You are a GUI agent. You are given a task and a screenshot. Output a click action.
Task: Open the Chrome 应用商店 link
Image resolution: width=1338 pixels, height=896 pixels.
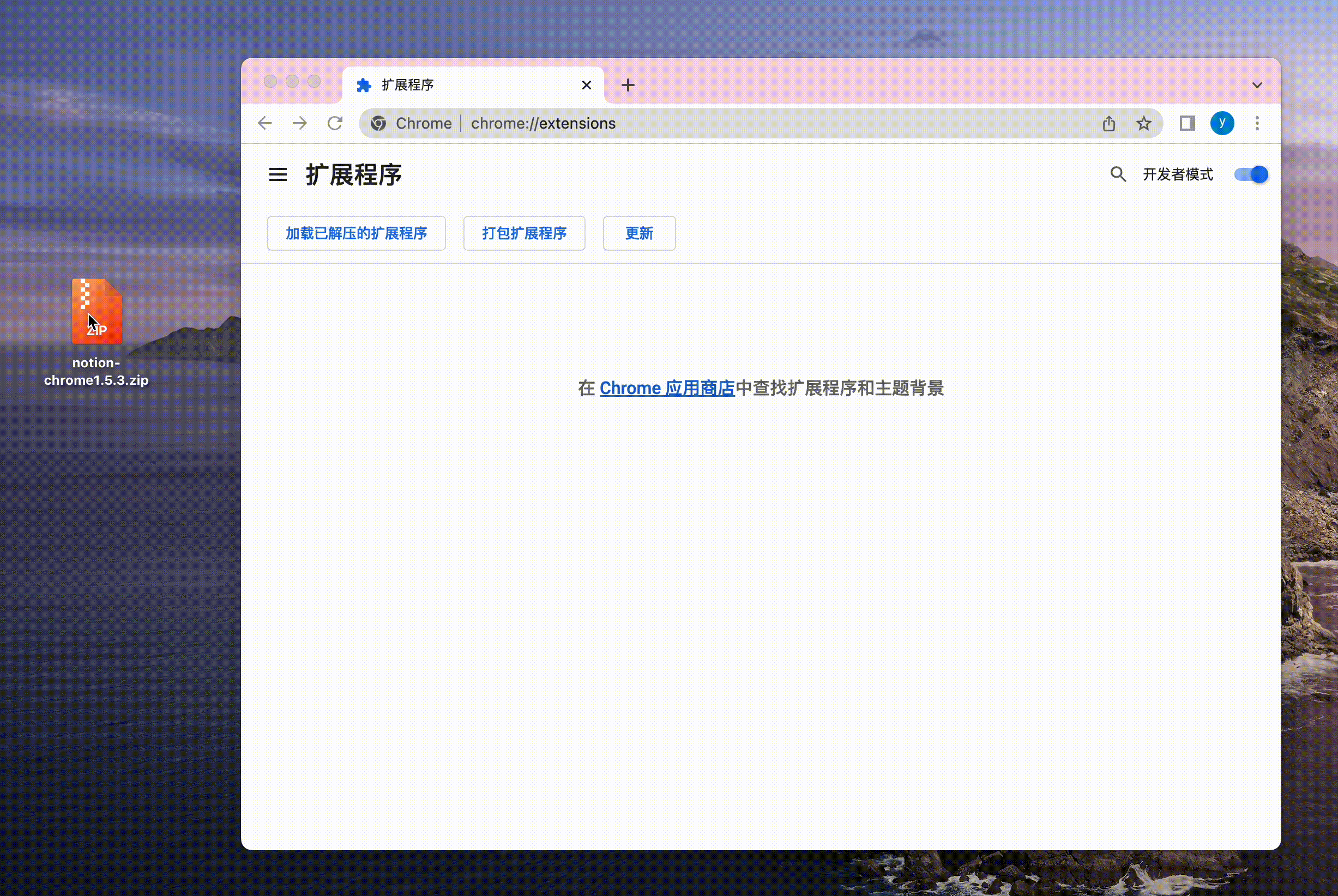[666, 389]
